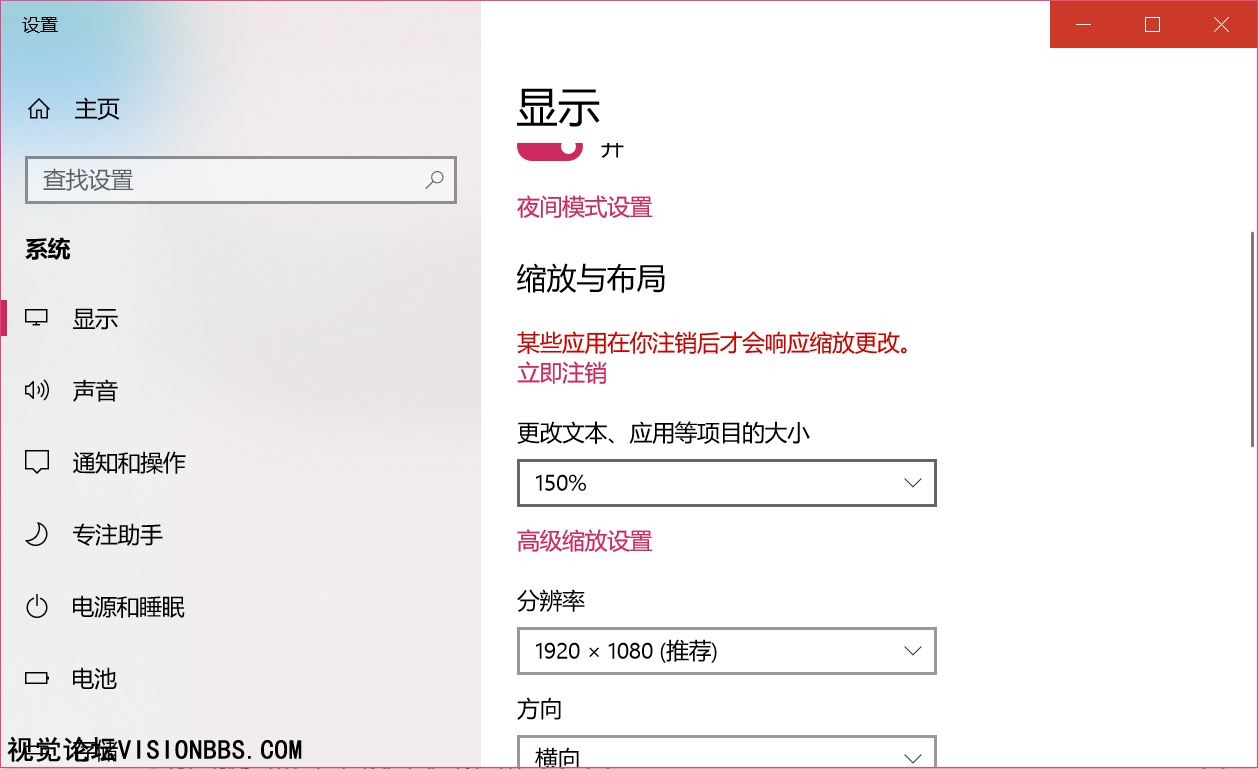Image resolution: width=1258 pixels, height=769 pixels.
Task: Click the Home icon in sidebar
Action: click(39, 109)
